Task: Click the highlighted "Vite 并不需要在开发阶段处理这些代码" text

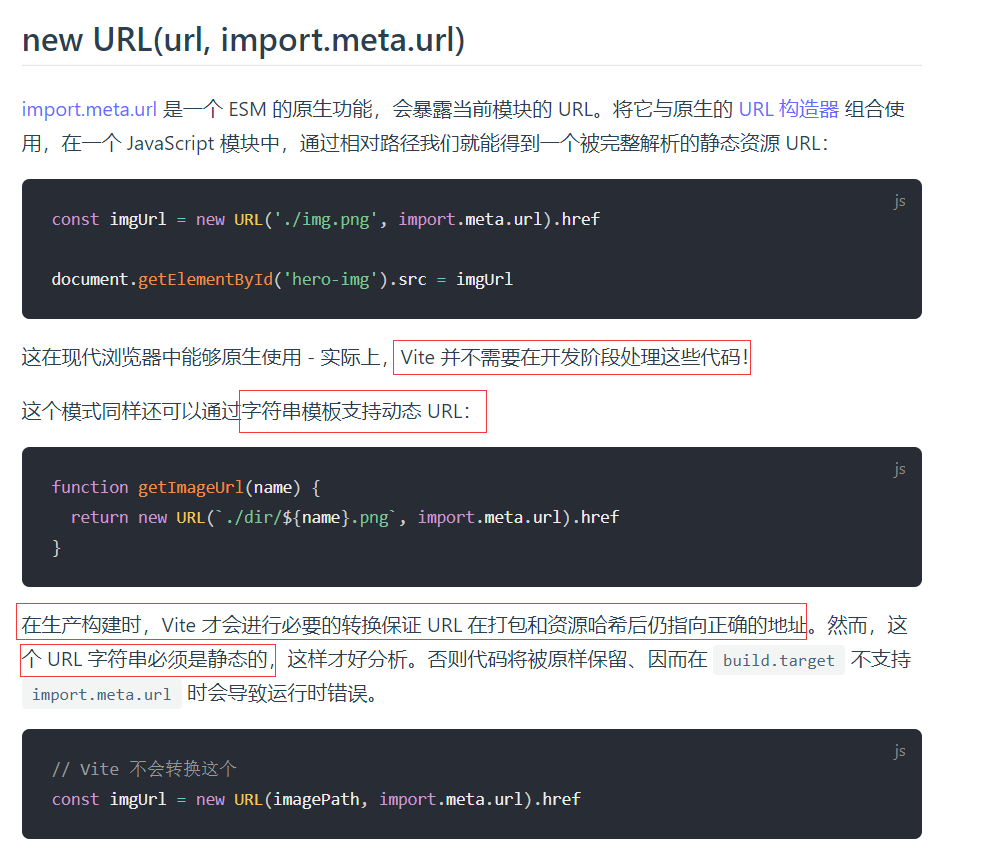Action: (573, 357)
